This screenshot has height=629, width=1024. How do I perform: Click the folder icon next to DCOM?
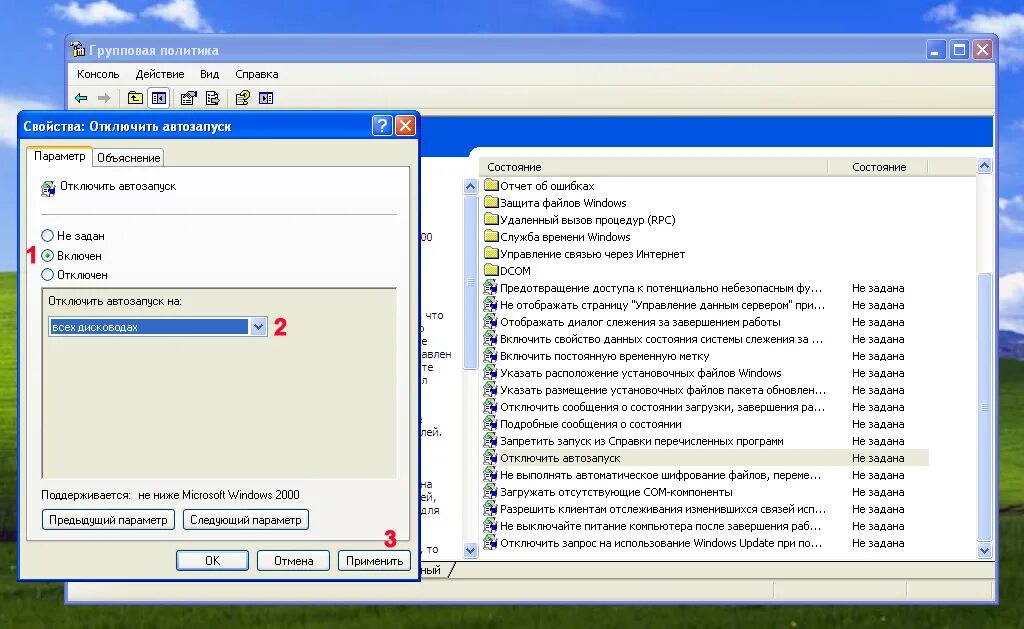[491, 270]
